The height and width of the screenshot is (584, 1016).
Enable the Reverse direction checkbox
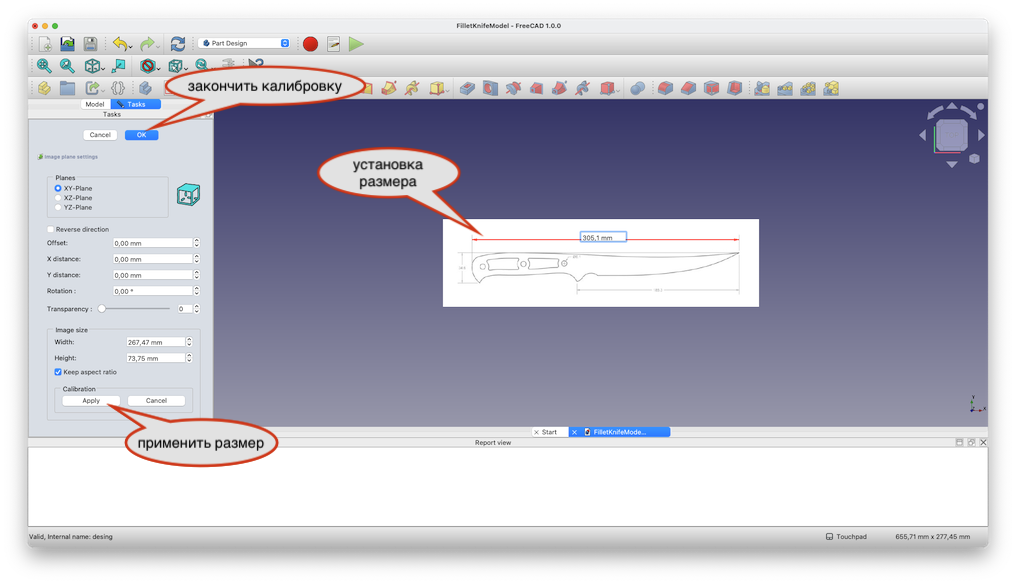(x=51, y=230)
